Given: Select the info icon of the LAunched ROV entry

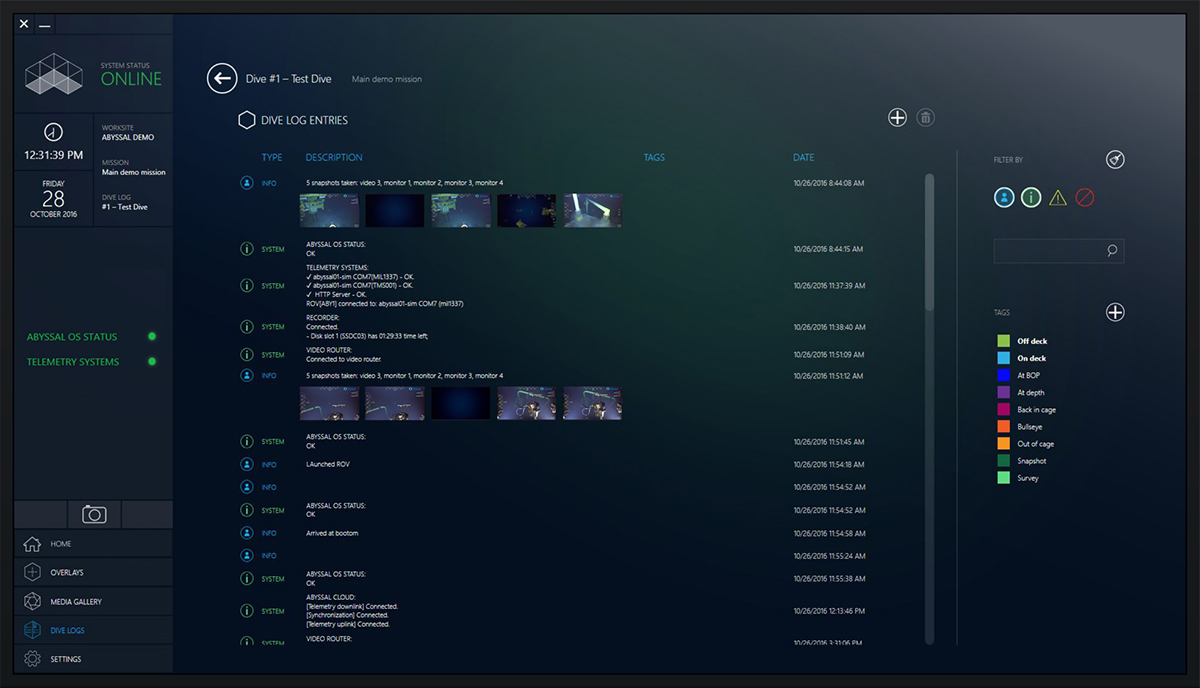Looking at the screenshot, I should click(x=246, y=464).
